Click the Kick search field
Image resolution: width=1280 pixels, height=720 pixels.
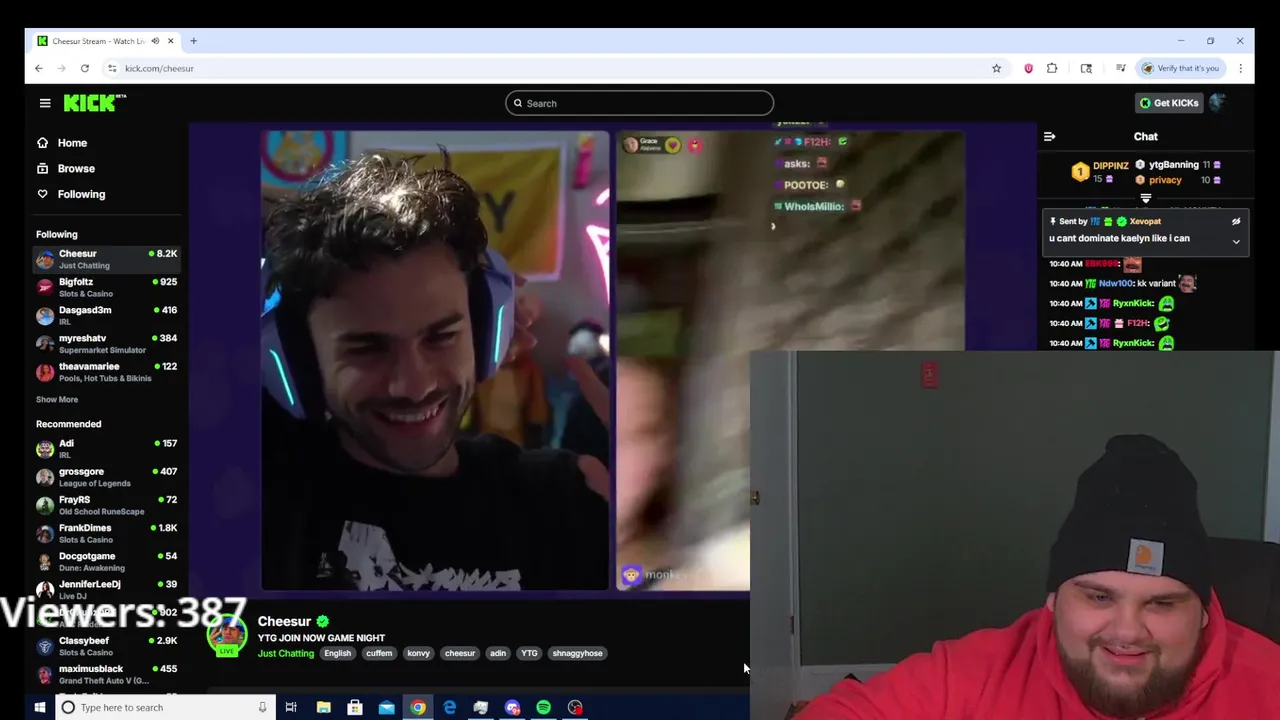(x=639, y=103)
